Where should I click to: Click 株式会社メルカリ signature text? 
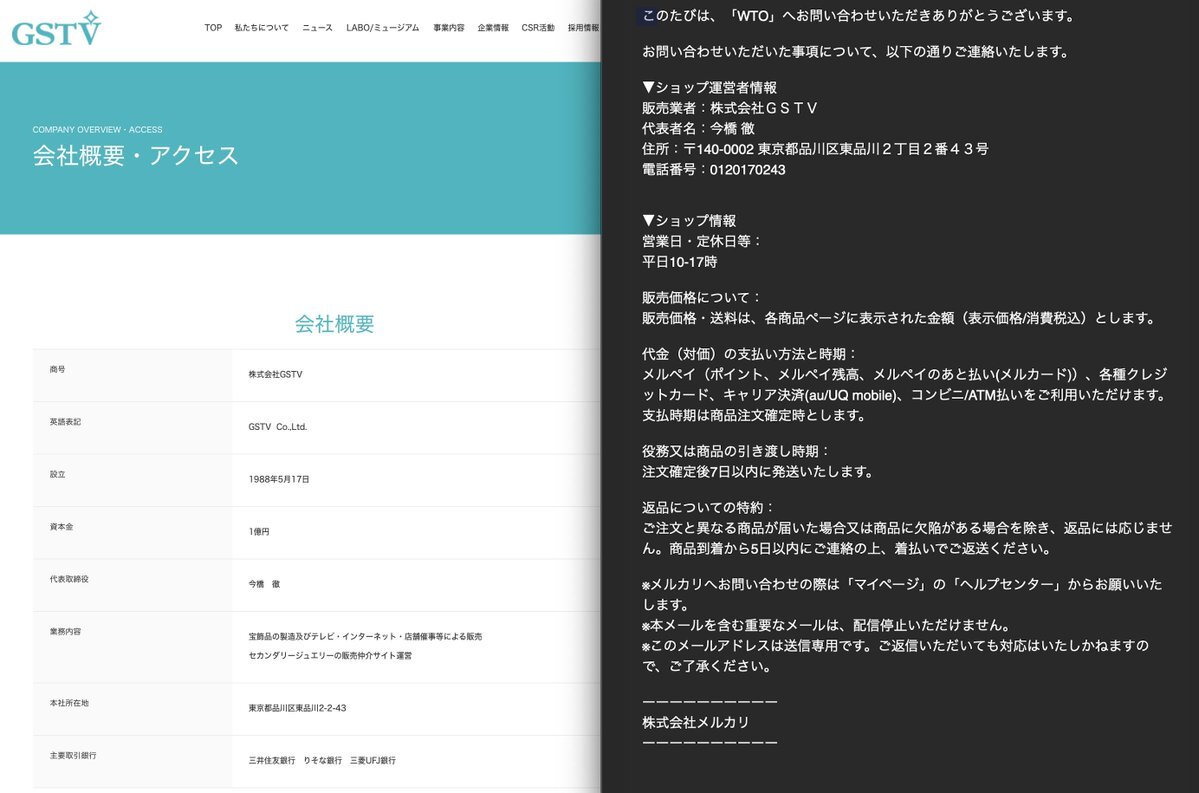tap(695, 722)
